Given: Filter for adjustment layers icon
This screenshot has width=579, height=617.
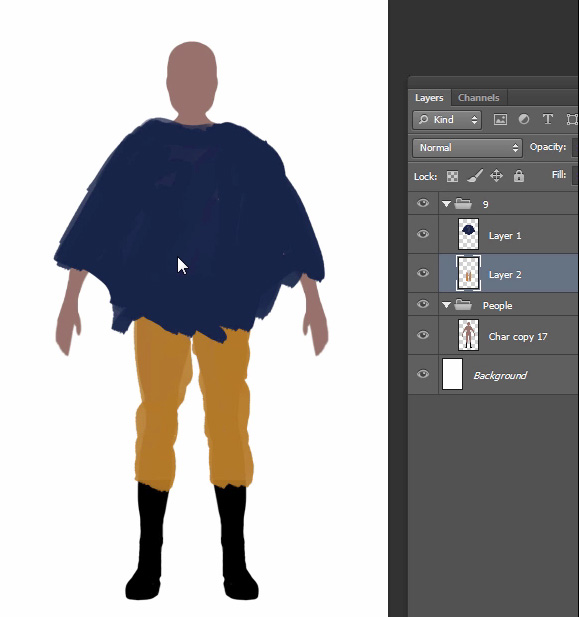Looking at the screenshot, I should 524,119.
